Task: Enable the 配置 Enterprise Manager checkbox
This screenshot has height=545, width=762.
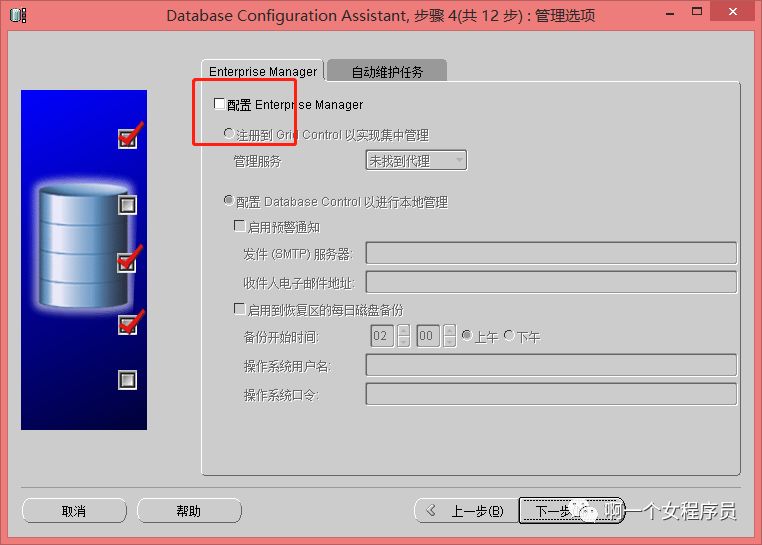Action: coord(219,104)
